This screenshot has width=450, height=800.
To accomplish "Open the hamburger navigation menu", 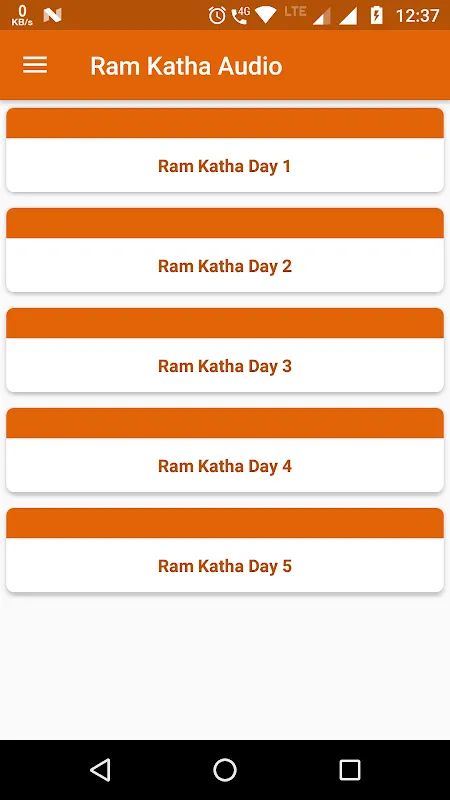I will click(x=35, y=65).
